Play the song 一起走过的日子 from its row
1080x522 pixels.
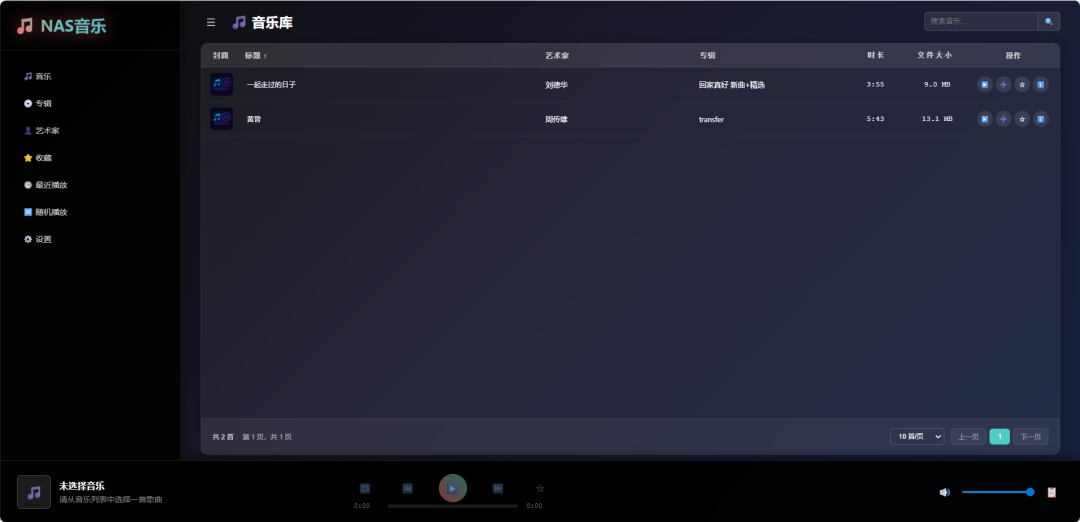pyautogui.click(x=984, y=85)
